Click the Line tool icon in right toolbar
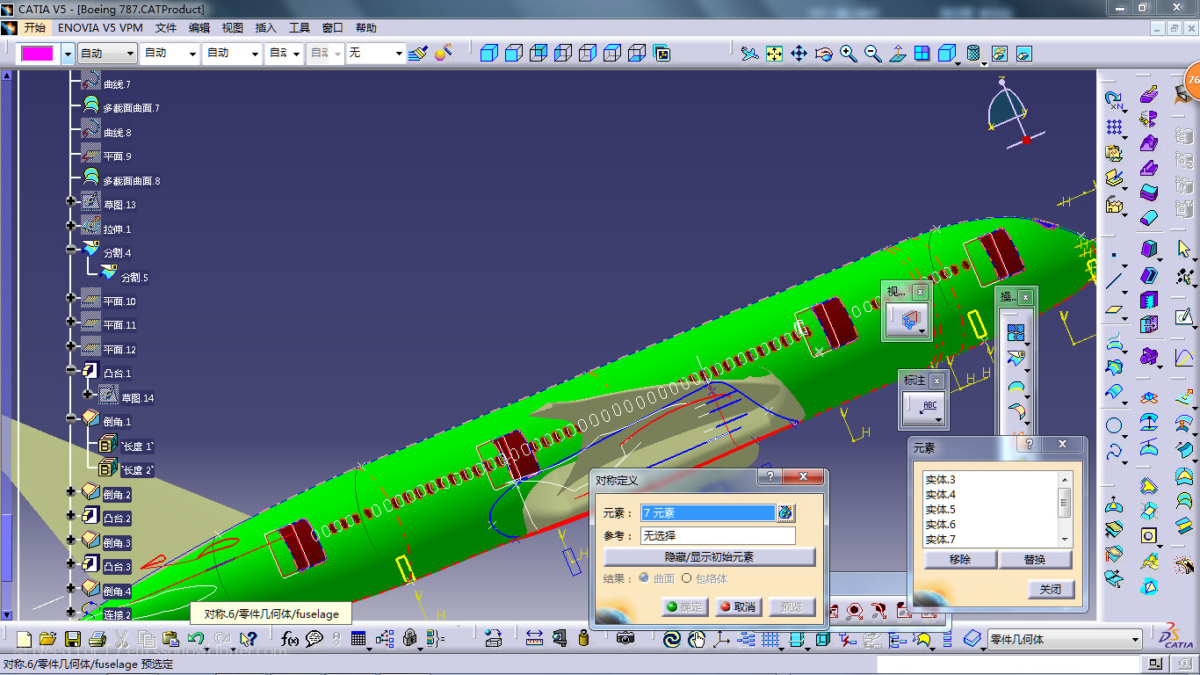The width and height of the screenshot is (1200, 675). (x=1114, y=281)
